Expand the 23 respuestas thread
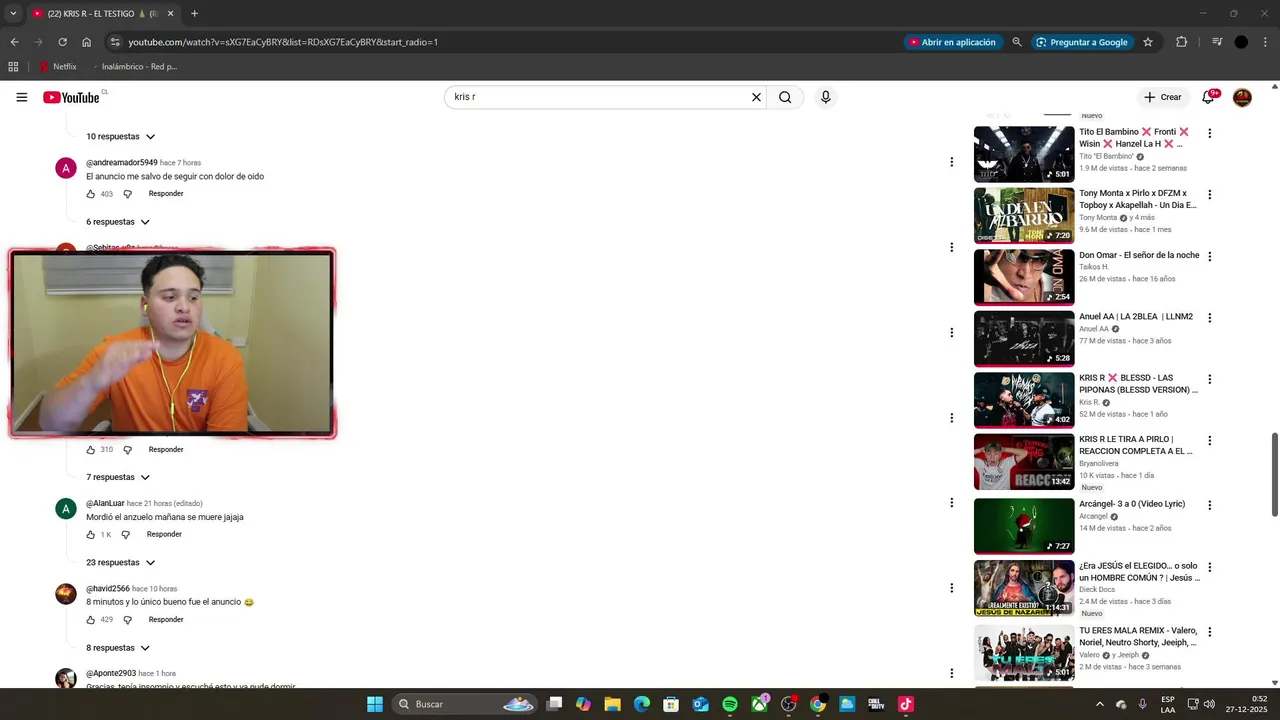This screenshot has width=1280, height=720. point(120,562)
